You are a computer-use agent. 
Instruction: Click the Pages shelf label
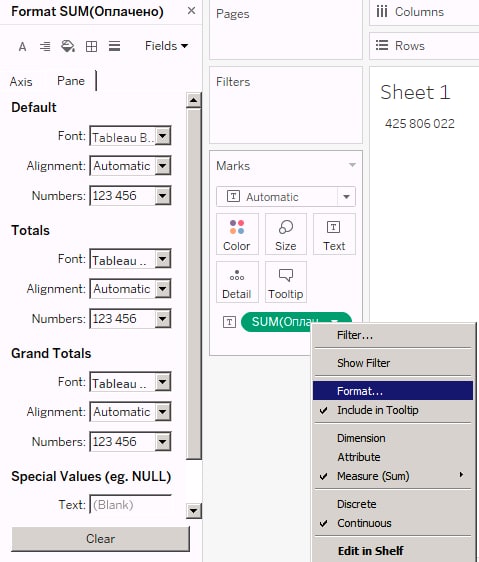point(233,14)
